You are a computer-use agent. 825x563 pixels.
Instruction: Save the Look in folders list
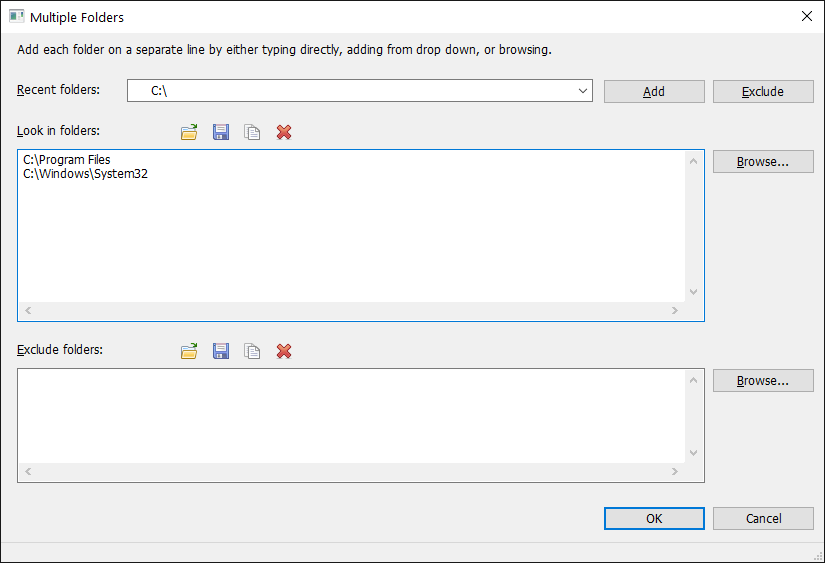[221, 132]
